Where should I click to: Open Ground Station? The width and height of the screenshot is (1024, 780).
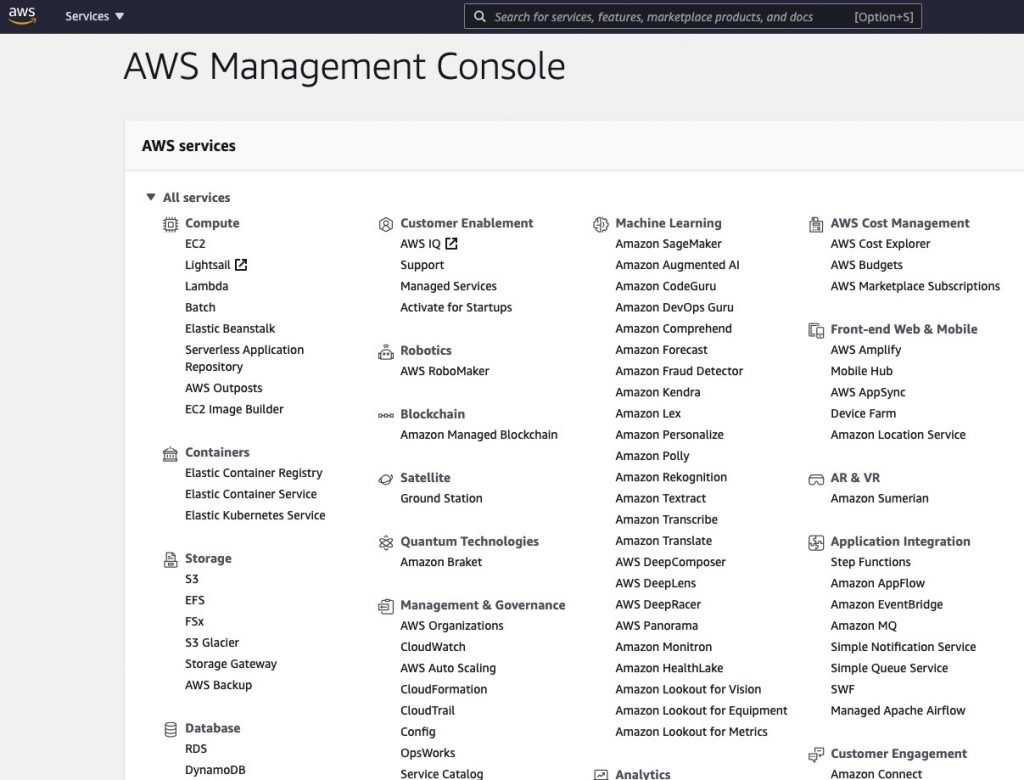441,498
